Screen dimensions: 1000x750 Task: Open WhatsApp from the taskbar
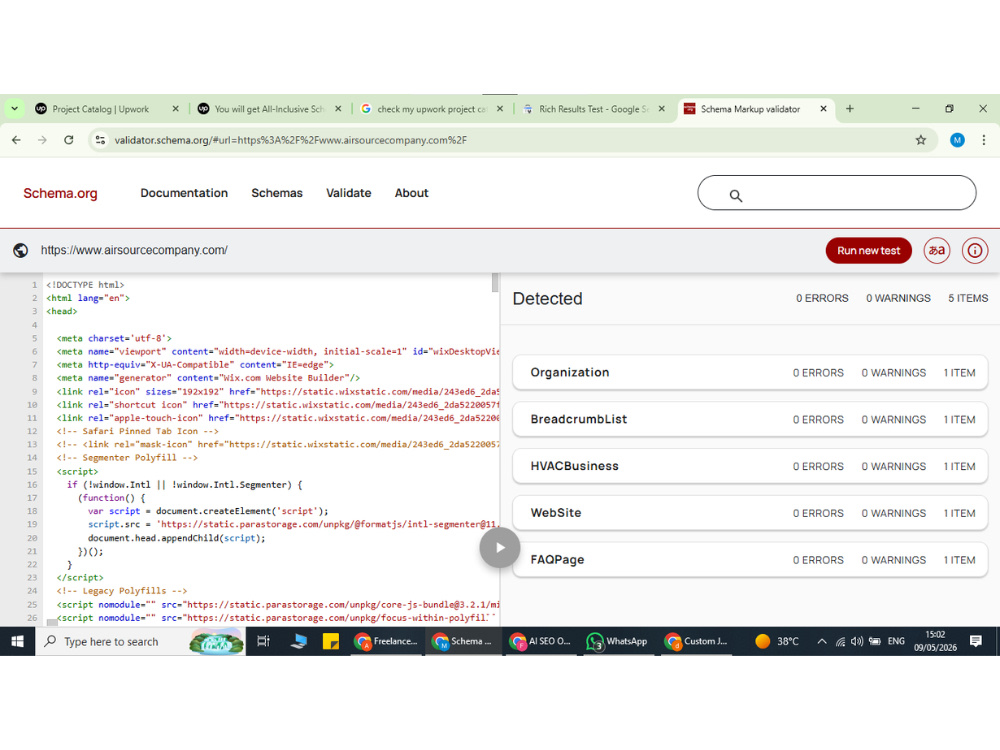point(618,642)
